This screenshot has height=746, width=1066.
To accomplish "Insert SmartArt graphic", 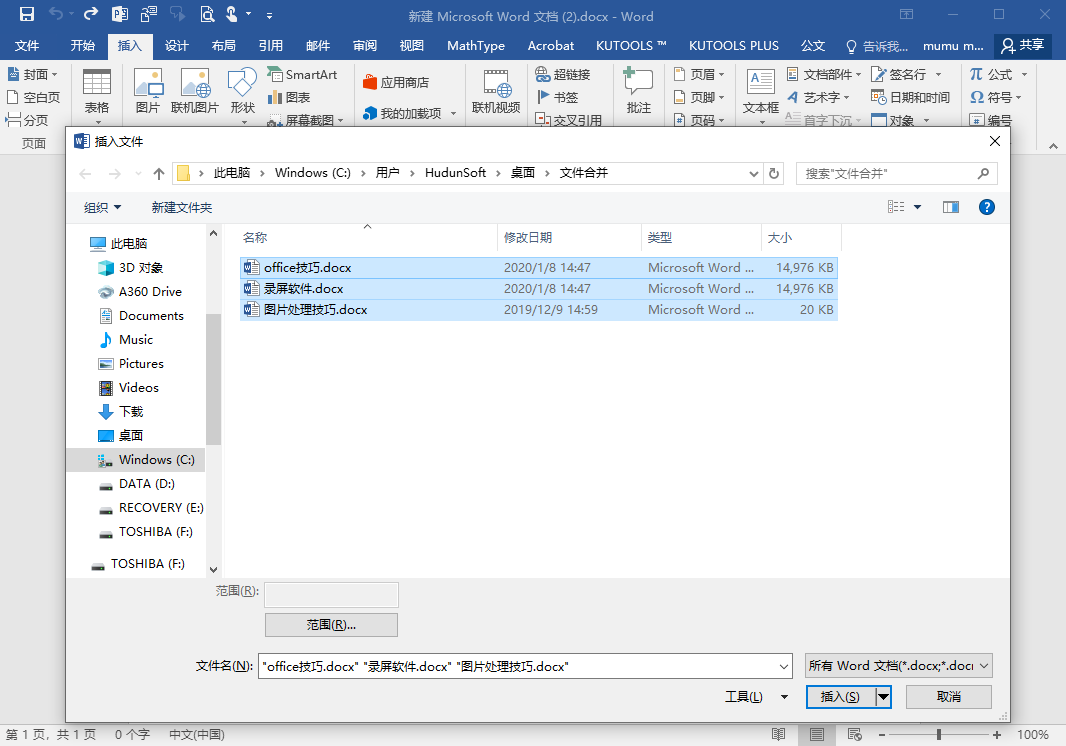I will pos(303,74).
